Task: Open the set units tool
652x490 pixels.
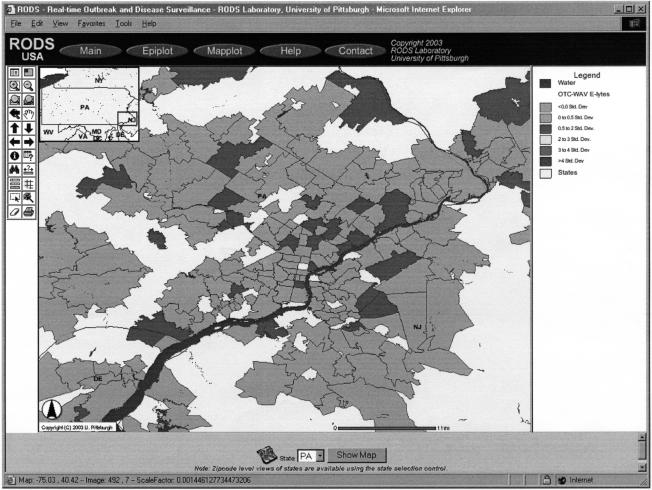Action: coord(15,184)
